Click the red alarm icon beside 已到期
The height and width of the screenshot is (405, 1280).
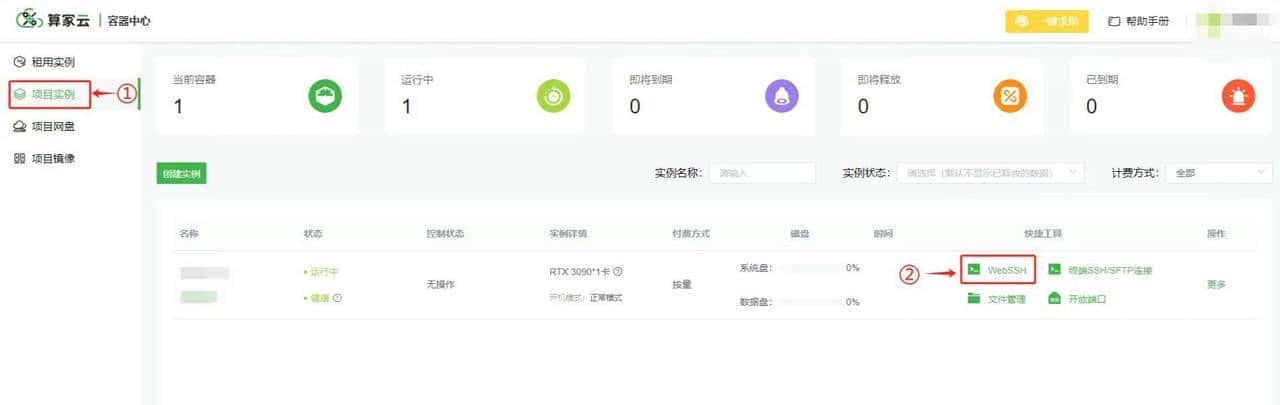[1238, 95]
